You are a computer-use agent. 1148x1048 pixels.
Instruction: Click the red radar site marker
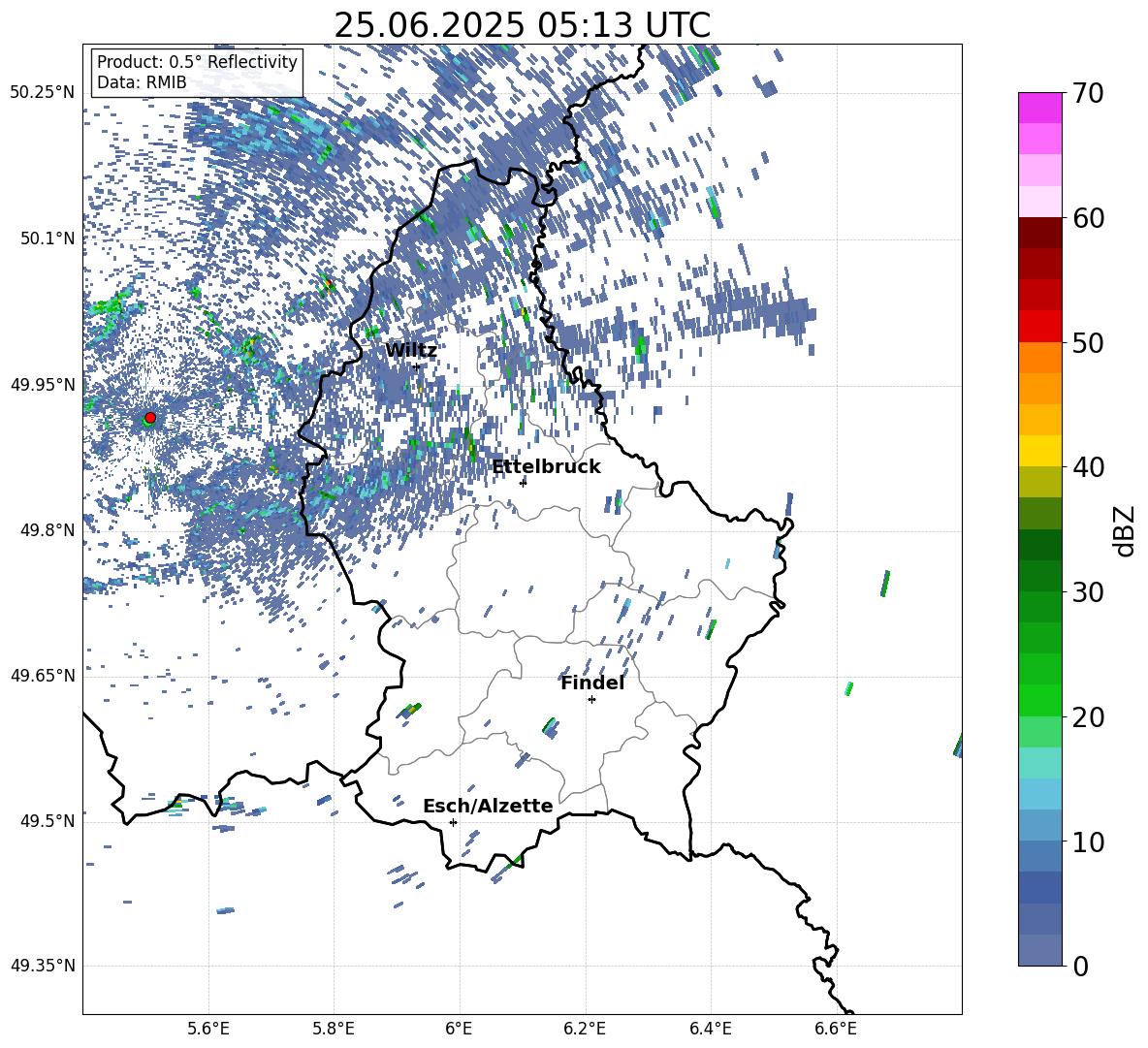tap(150, 418)
